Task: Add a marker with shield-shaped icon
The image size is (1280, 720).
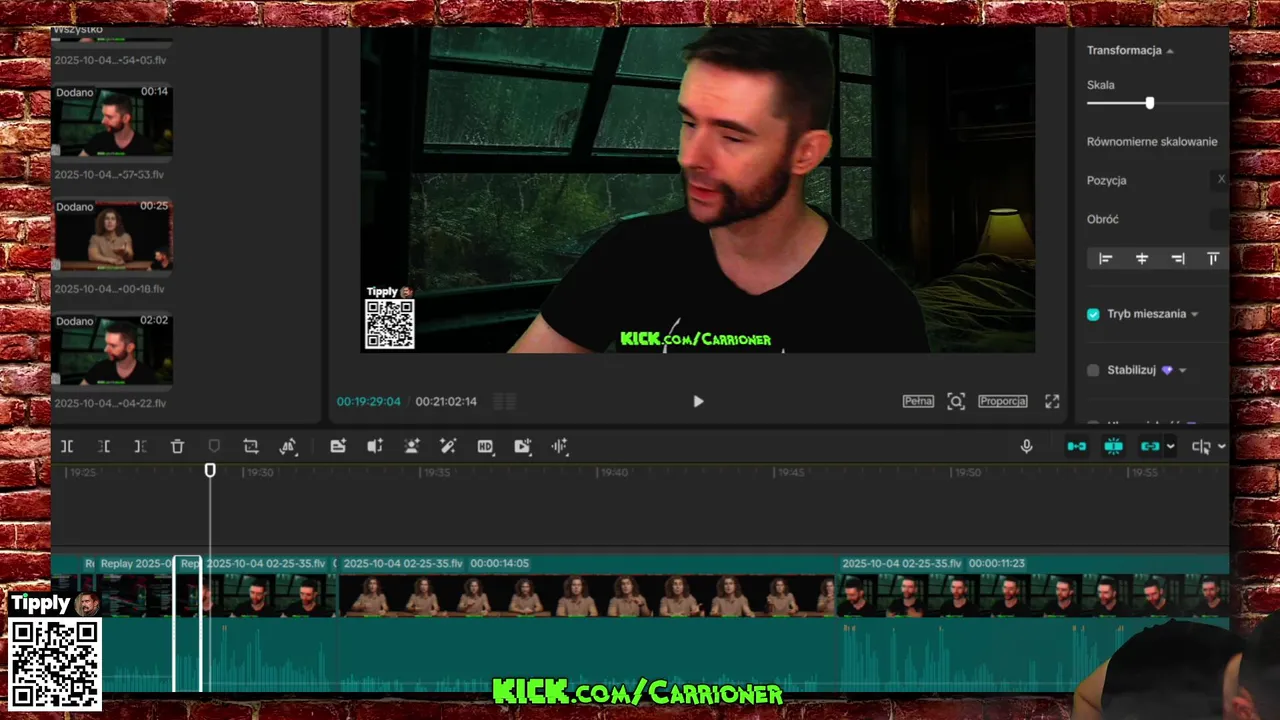Action: 213,447
